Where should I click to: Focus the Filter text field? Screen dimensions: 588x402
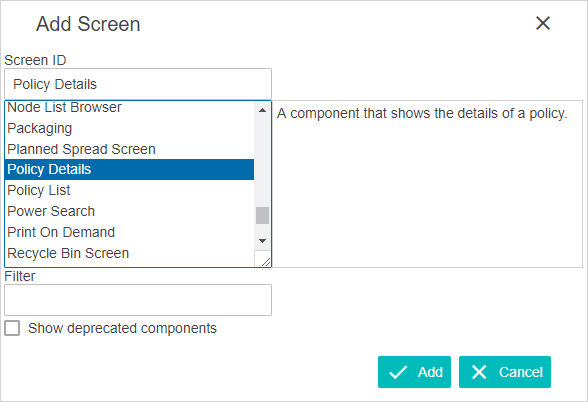click(138, 300)
